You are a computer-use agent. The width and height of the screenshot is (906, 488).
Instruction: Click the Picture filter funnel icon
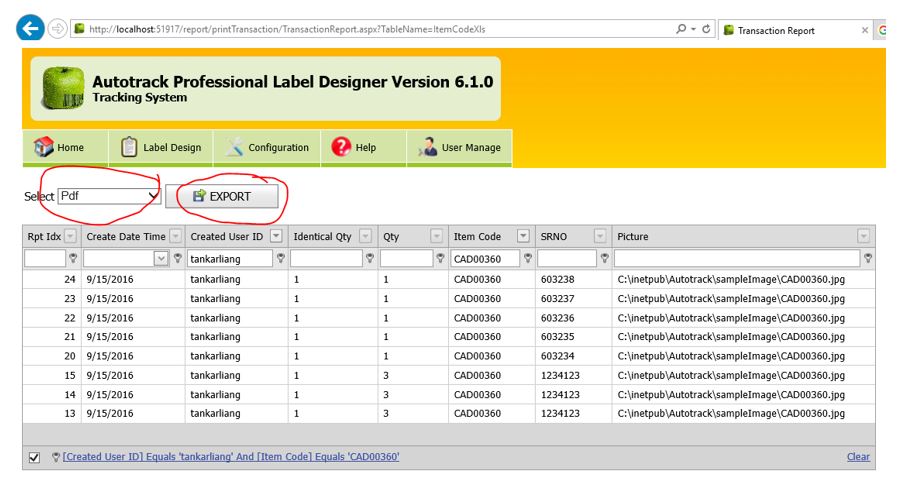coord(868,258)
